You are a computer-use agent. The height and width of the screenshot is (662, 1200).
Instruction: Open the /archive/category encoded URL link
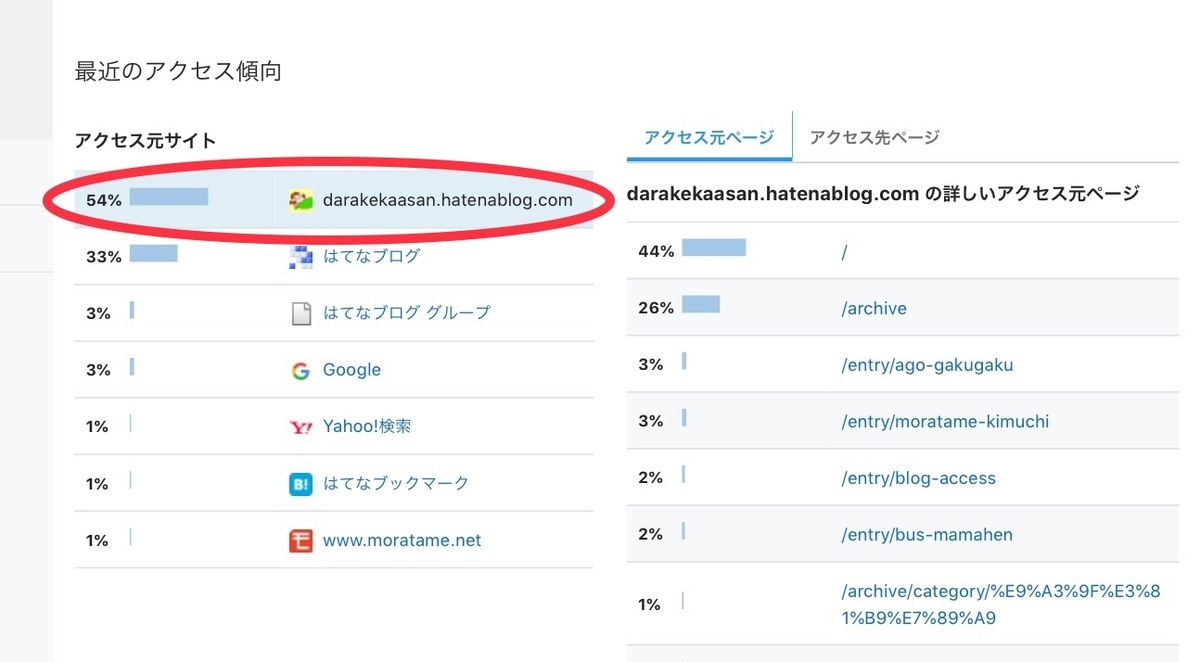(1000, 605)
